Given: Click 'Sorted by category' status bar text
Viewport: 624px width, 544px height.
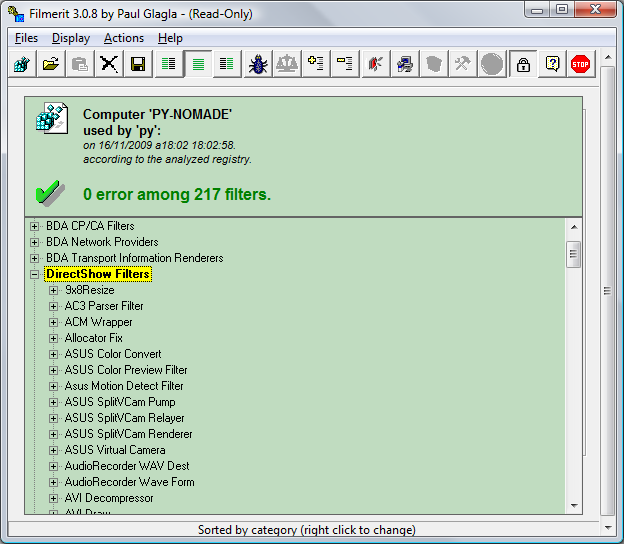Looking at the screenshot, I should (307, 530).
